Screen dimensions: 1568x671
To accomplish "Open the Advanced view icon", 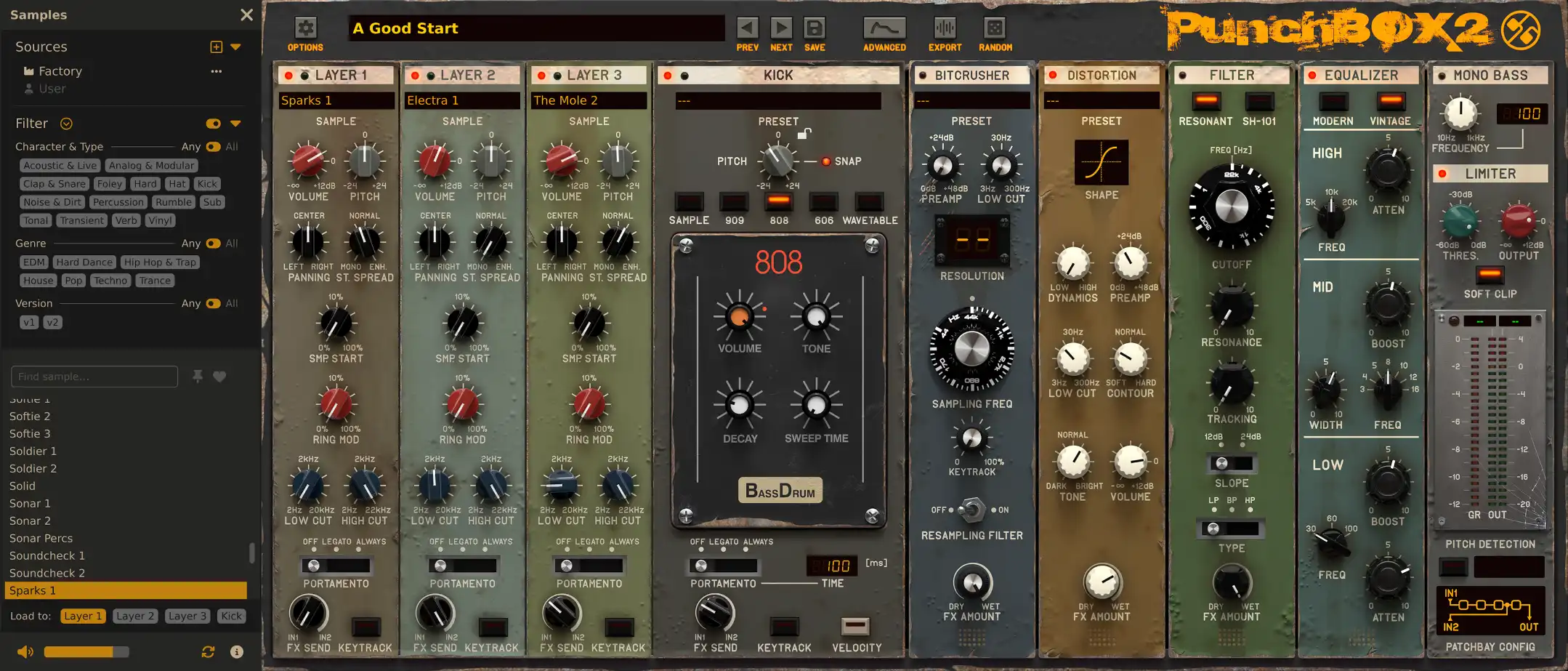I will [884, 28].
